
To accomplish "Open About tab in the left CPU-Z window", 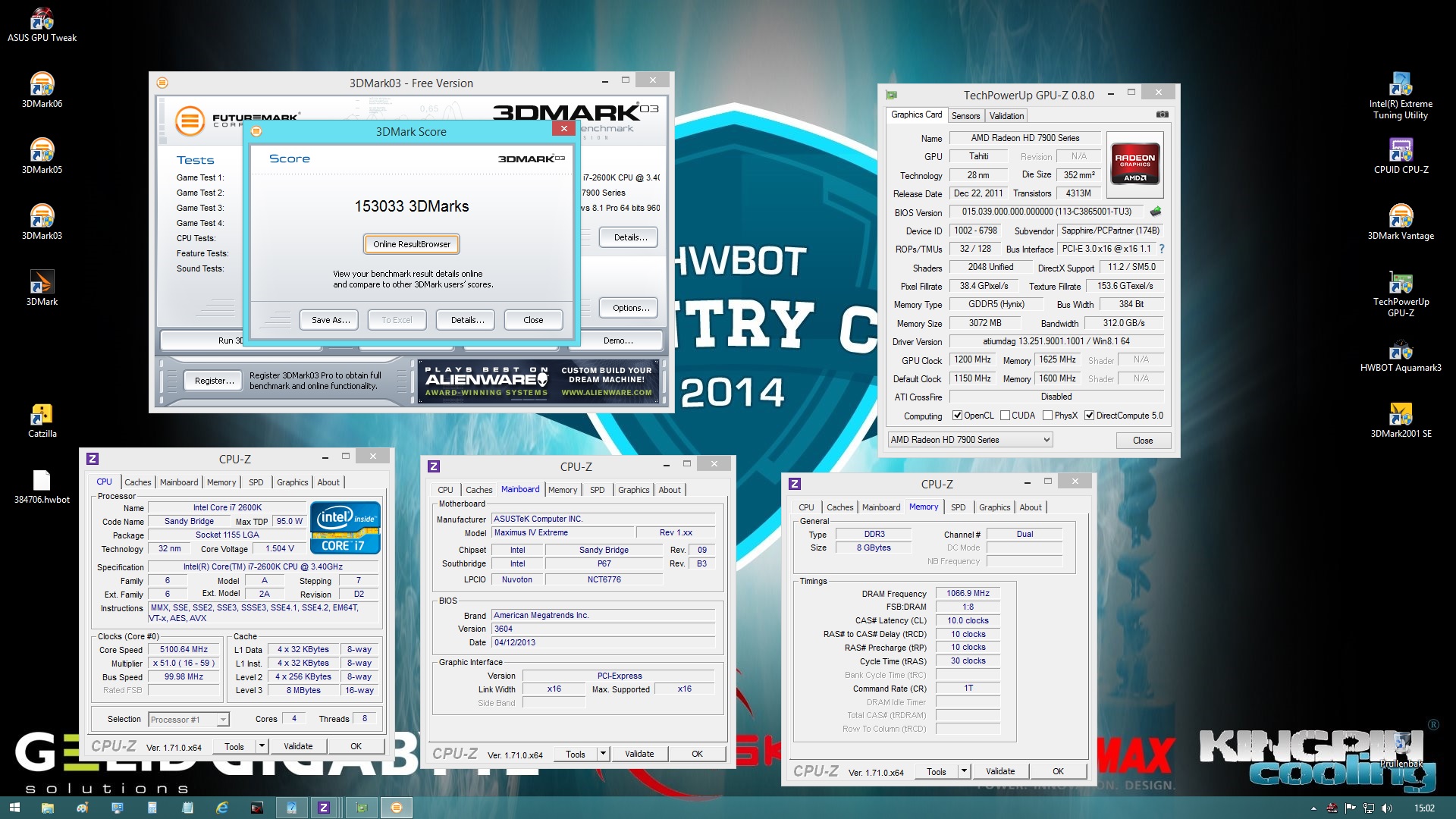I will tap(328, 482).
